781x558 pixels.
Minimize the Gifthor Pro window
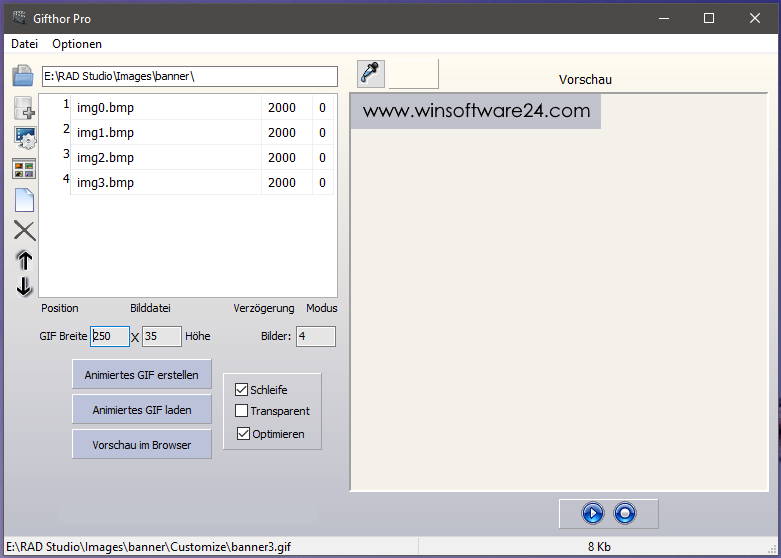coord(663,18)
